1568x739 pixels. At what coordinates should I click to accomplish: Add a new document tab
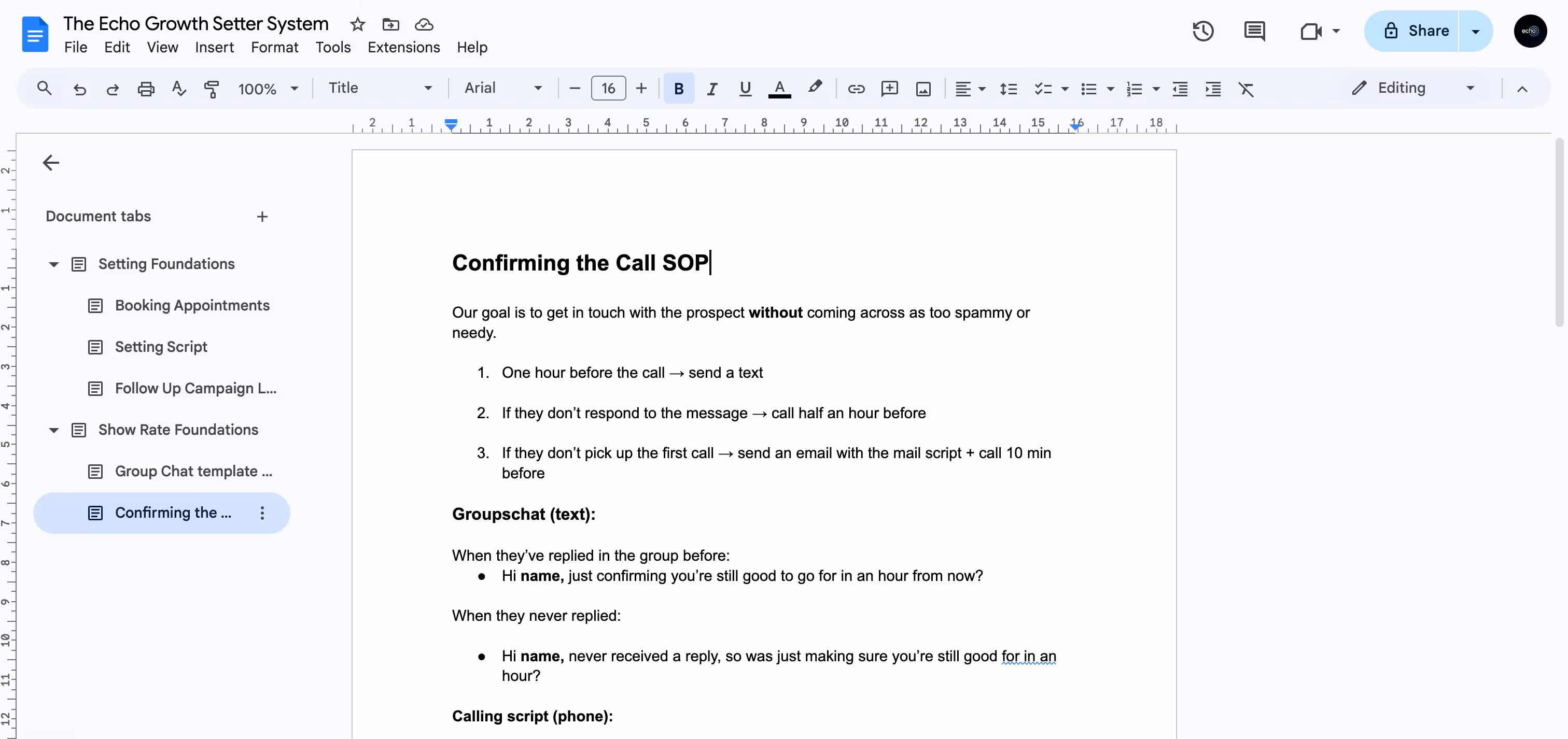point(262,217)
